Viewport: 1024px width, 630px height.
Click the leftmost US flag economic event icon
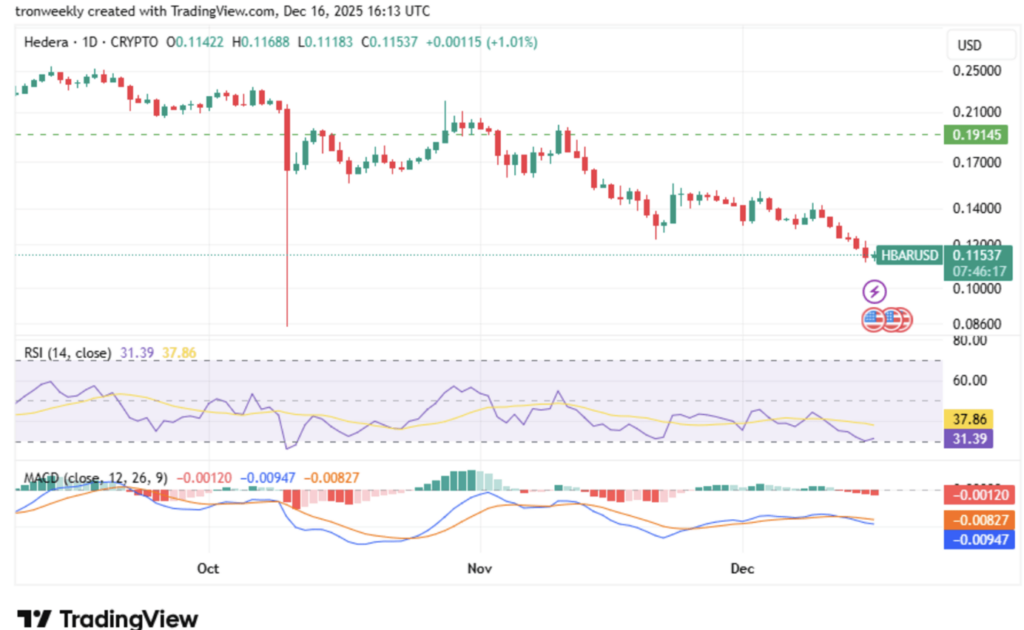[874, 319]
